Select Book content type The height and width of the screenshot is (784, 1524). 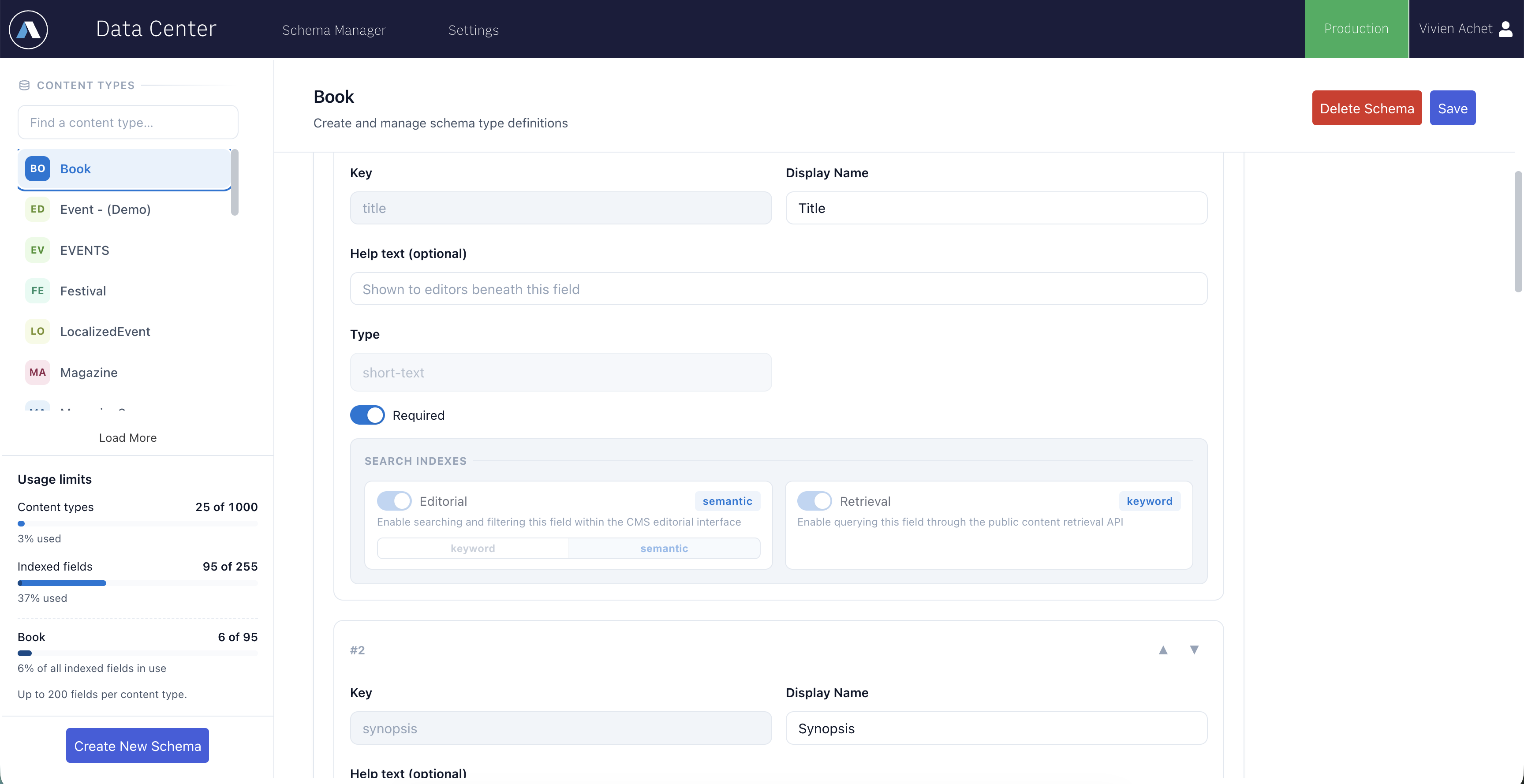tap(124, 169)
